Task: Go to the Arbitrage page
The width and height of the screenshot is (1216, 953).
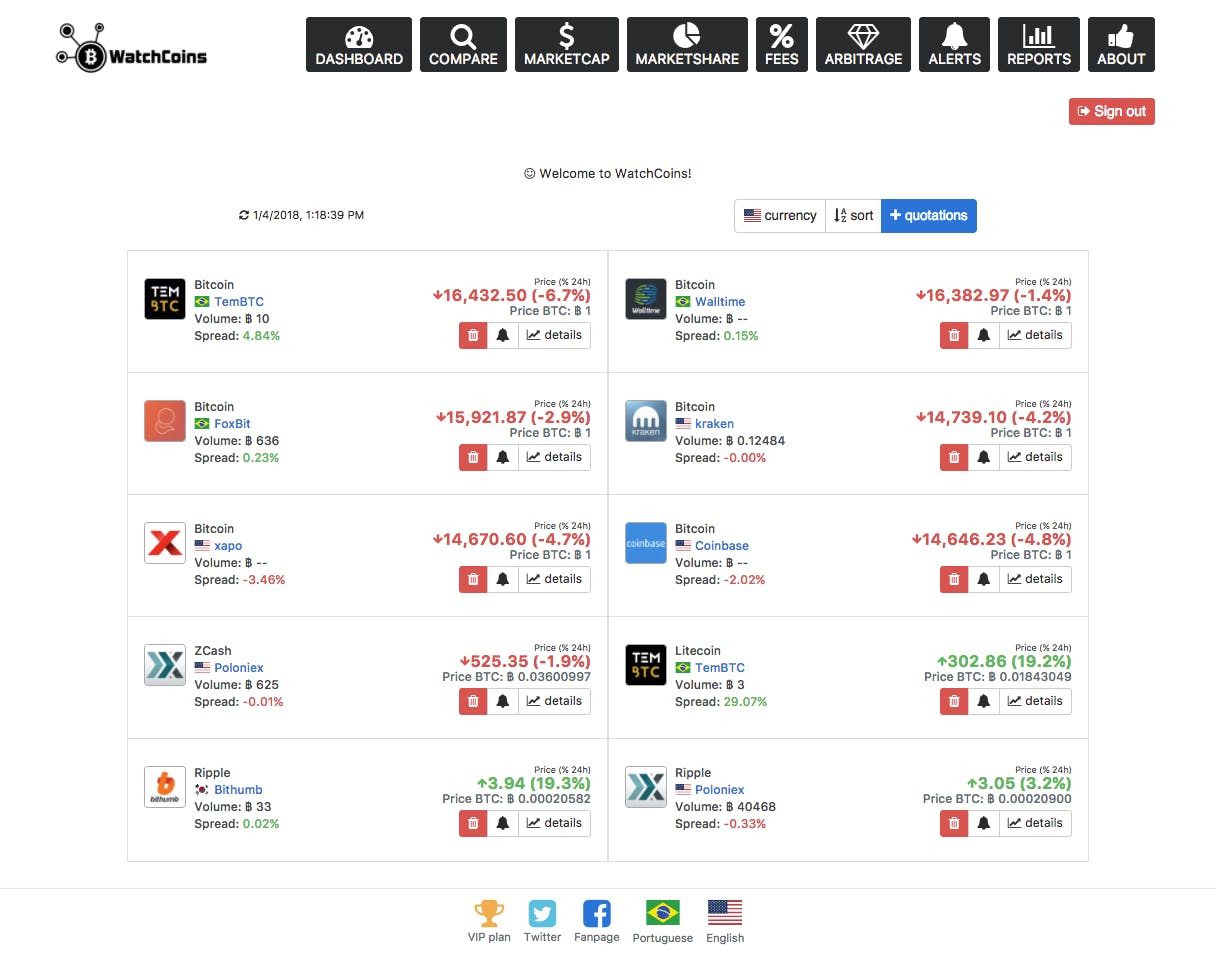Action: pyautogui.click(x=863, y=45)
